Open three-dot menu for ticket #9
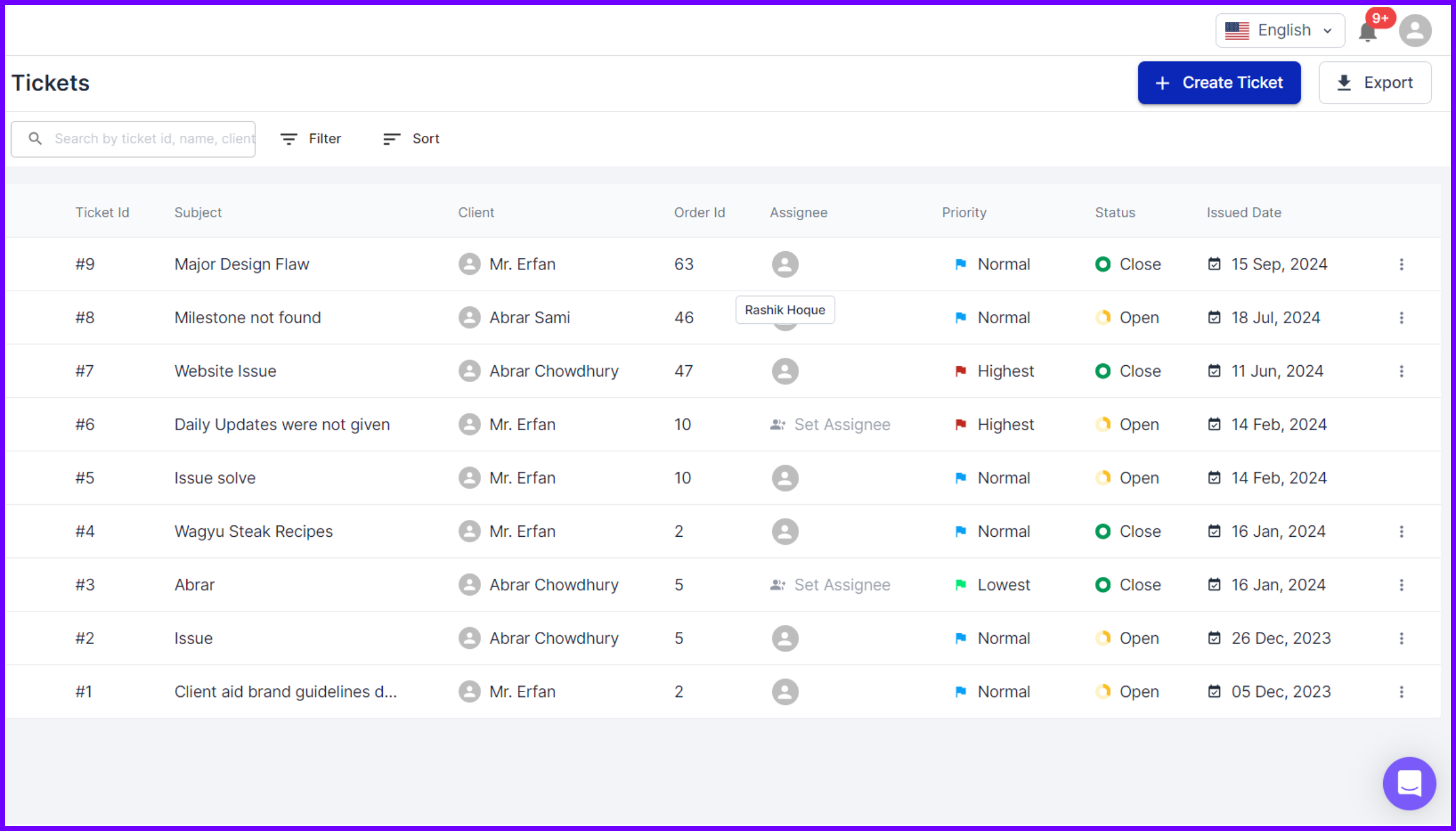The height and width of the screenshot is (831, 1456). [x=1401, y=264]
